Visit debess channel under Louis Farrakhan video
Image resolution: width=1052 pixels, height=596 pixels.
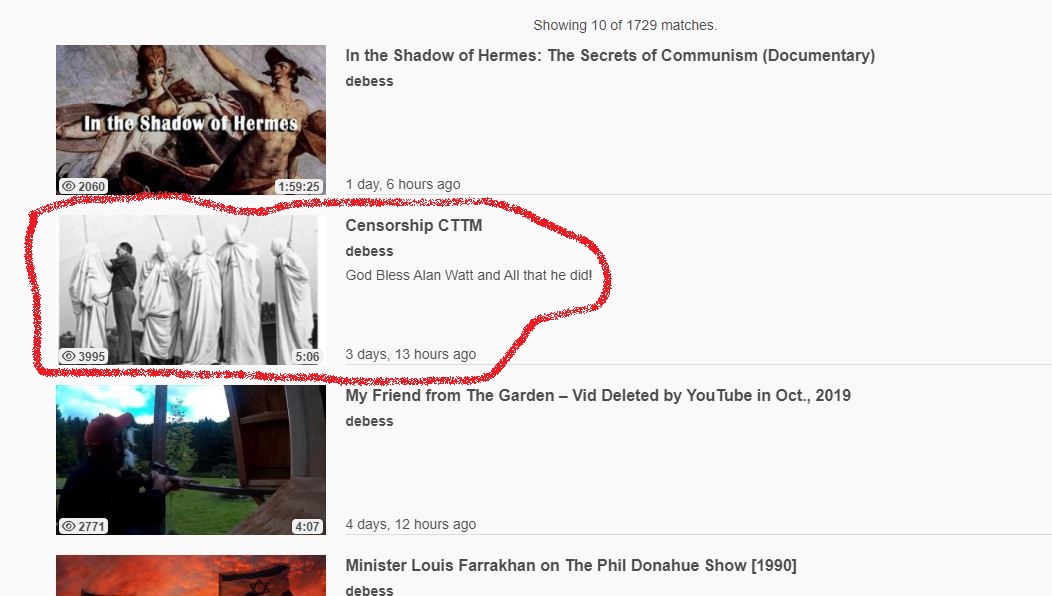[x=369, y=590]
